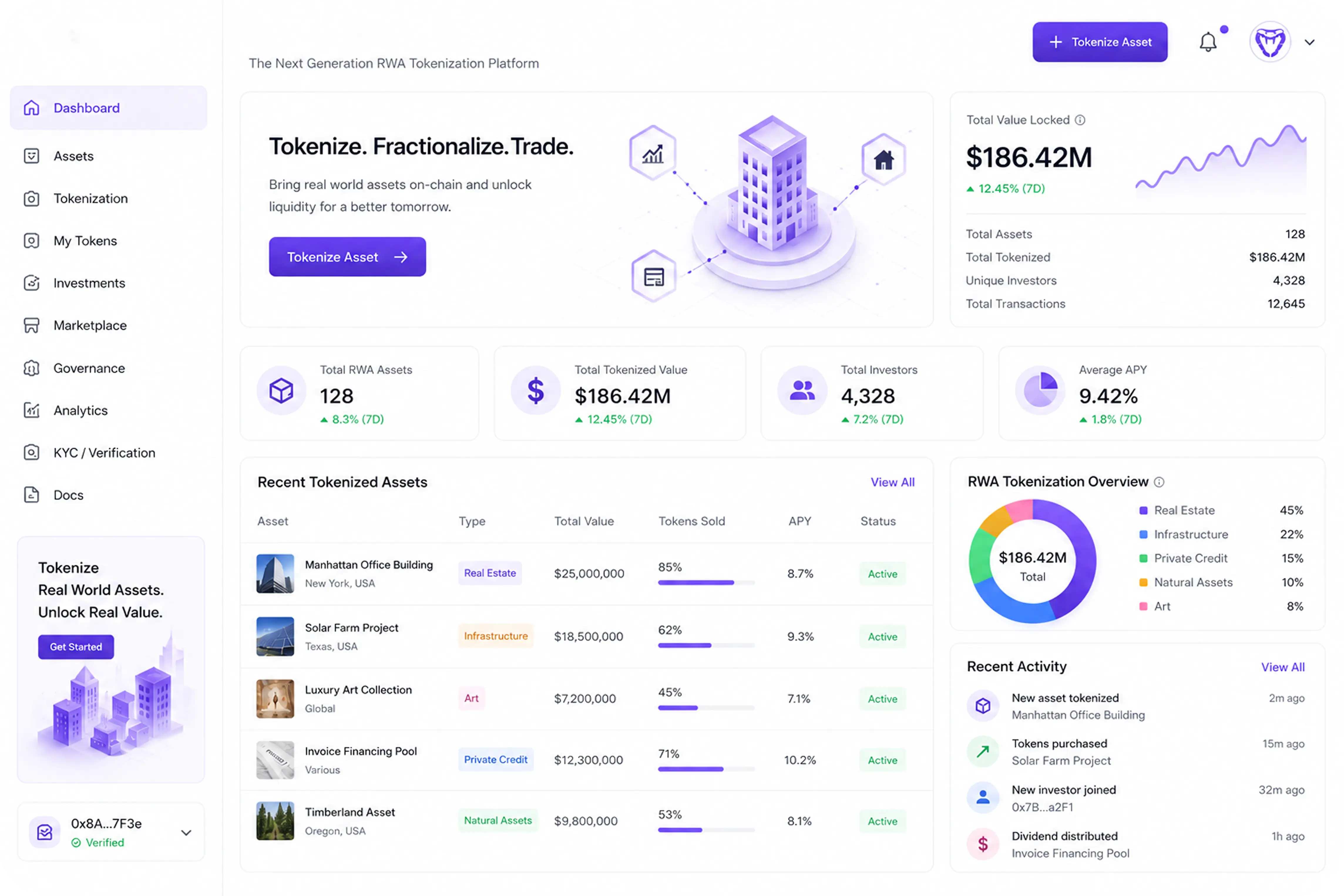Click the Tokens Sold column header

692,521
